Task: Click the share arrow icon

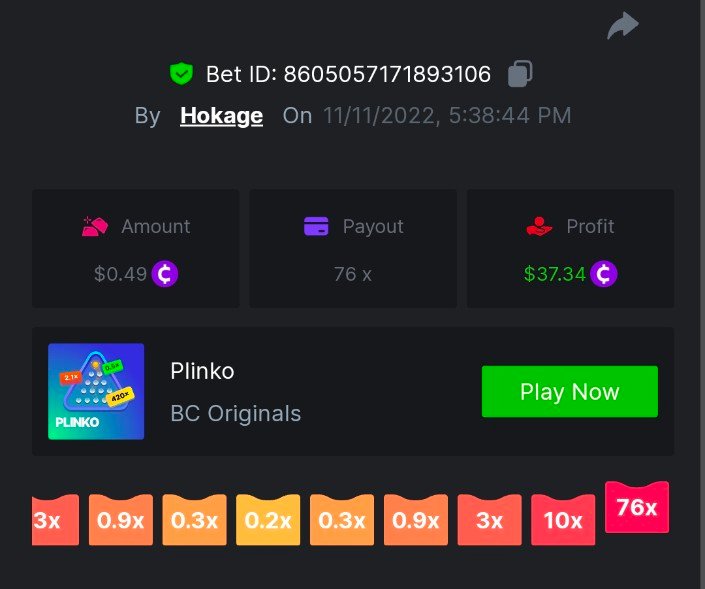Action: point(623,25)
